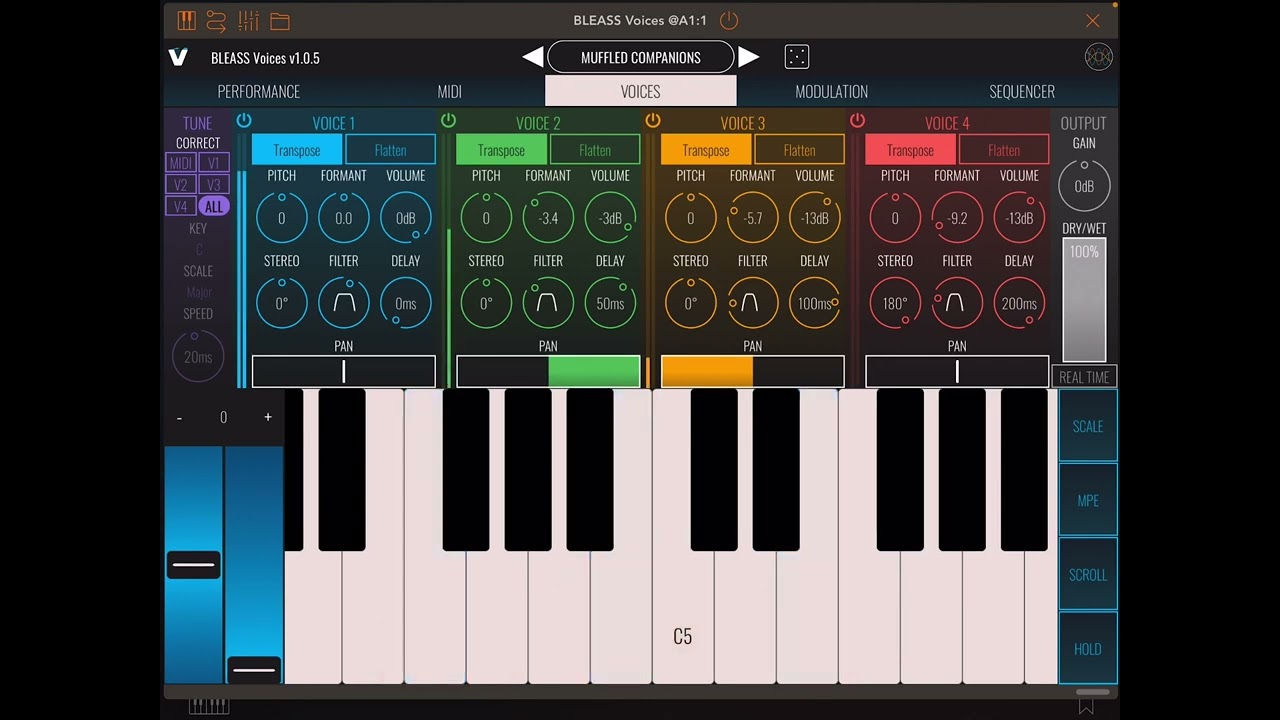Screen dimensions: 1280x720
Task: Click Voice 3 FILTER shape icon
Action: pyautogui.click(x=752, y=303)
